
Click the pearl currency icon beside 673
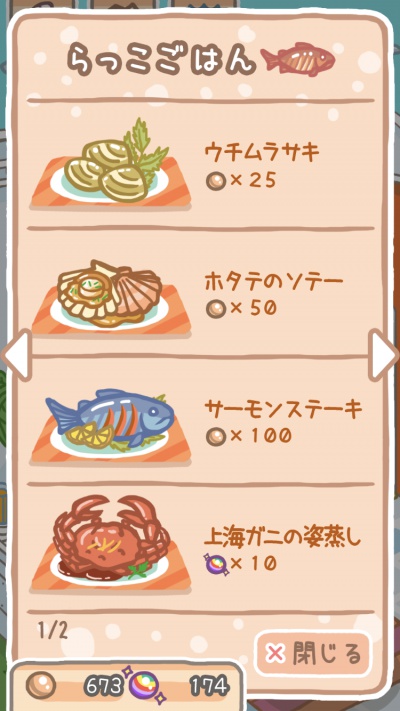(x=41, y=685)
